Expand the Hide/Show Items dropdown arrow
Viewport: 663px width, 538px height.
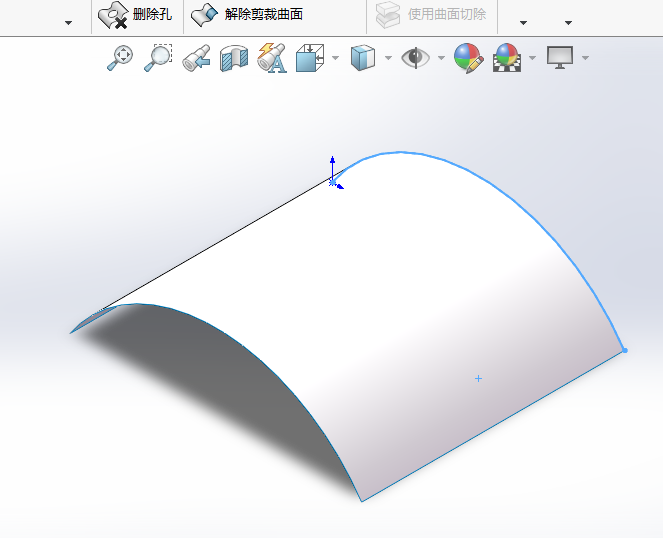point(441,58)
